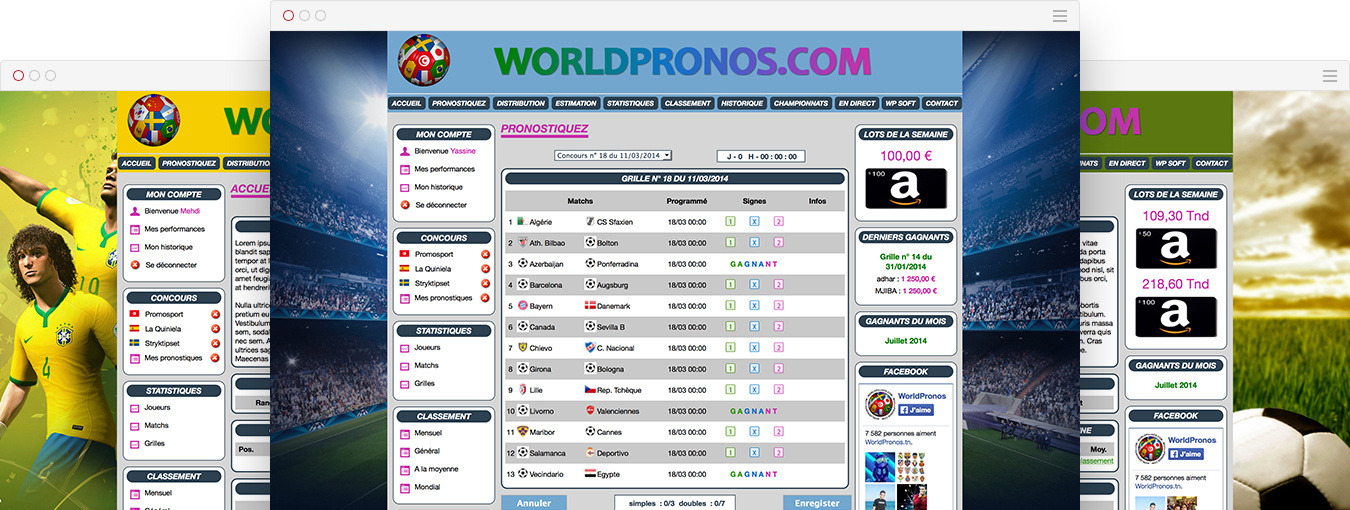Screen dimensions: 1350x510
Task: Click the Enregister button
Action: (817, 502)
